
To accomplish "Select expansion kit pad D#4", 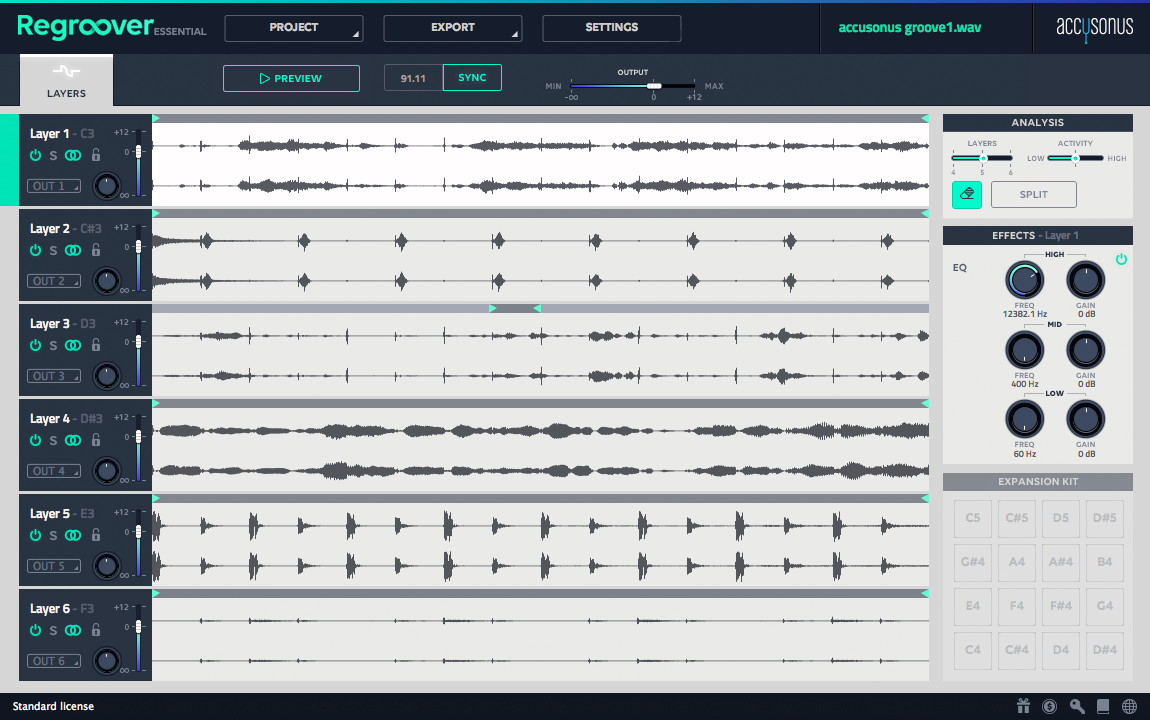I will (x=1105, y=650).
